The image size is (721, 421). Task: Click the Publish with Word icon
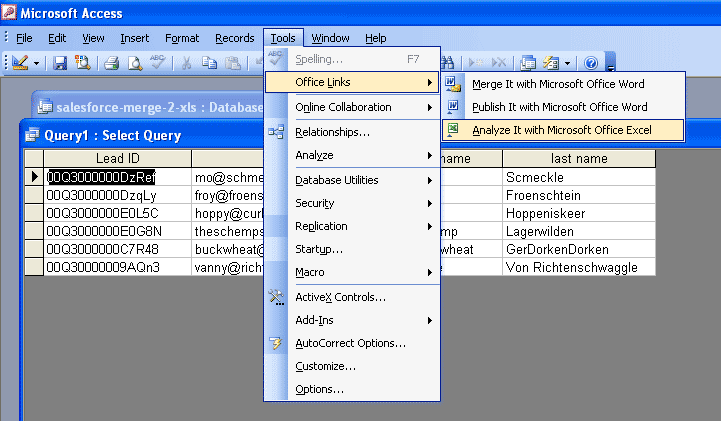(x=453, y=107)
